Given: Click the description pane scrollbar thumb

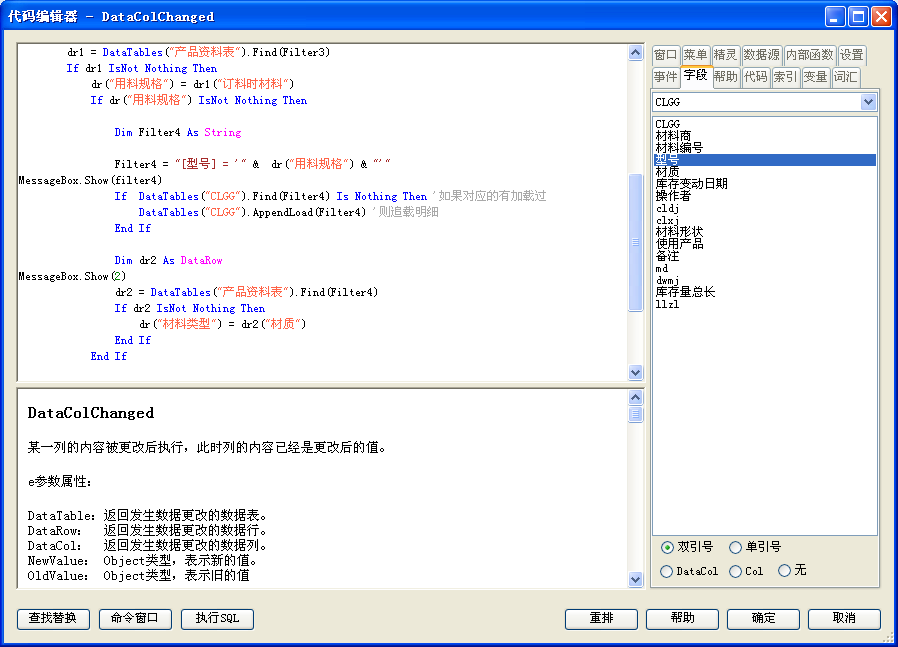Looking at the screenshot, I should coord(635,414).
